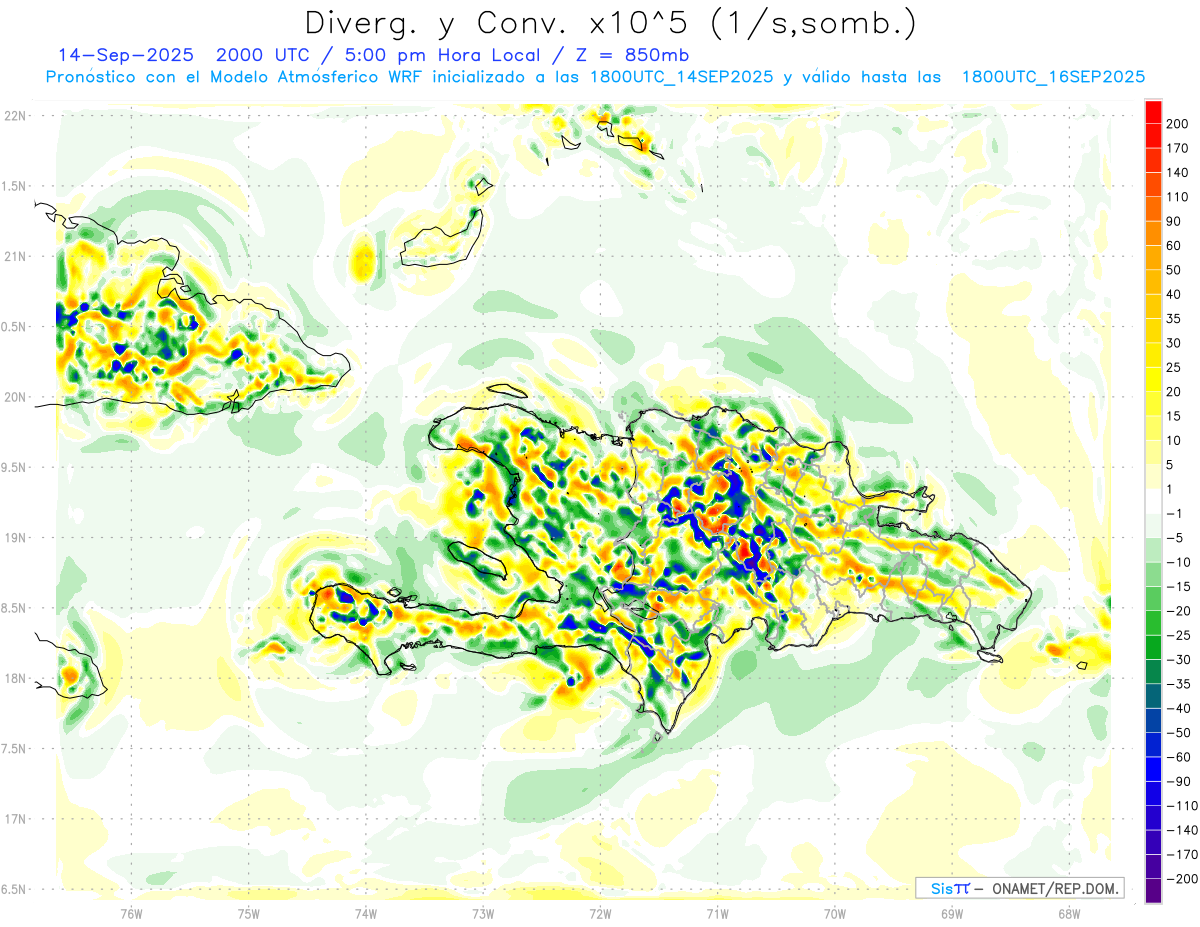Click the '-170' color bar label
1200x927 pixels.
(x=1182, y=854)
